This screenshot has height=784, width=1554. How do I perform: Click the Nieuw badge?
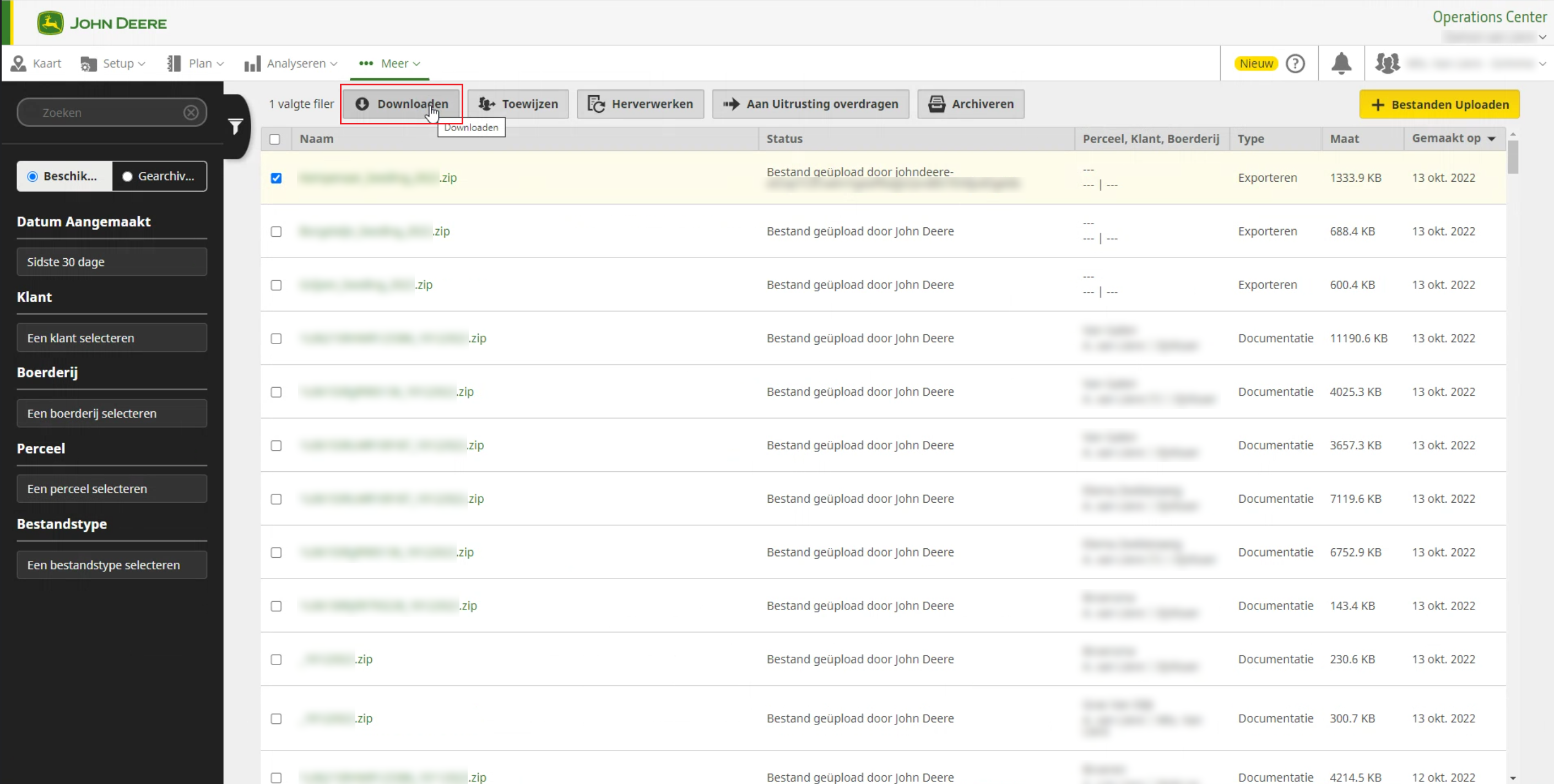(1256, 63)
